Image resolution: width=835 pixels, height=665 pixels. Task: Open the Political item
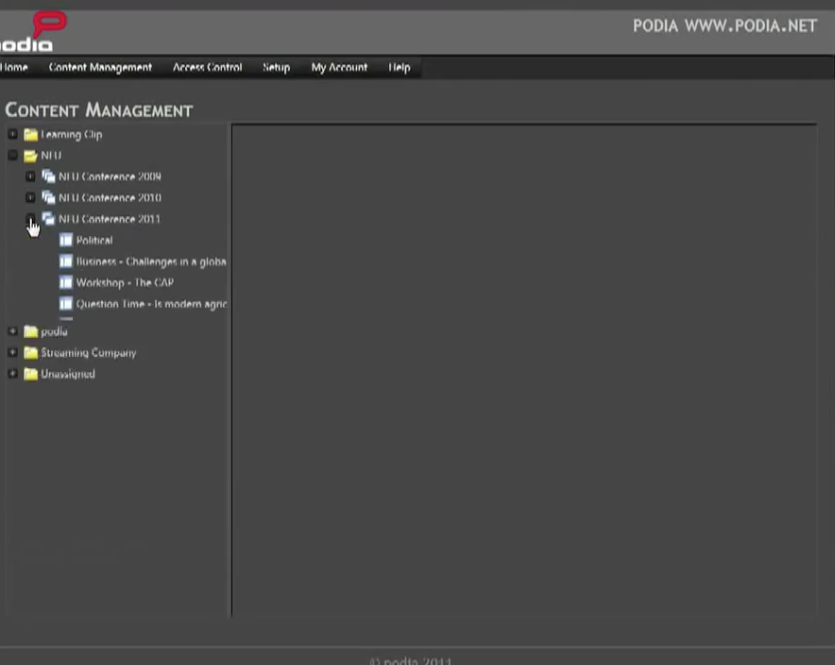[x=94, y=240]
